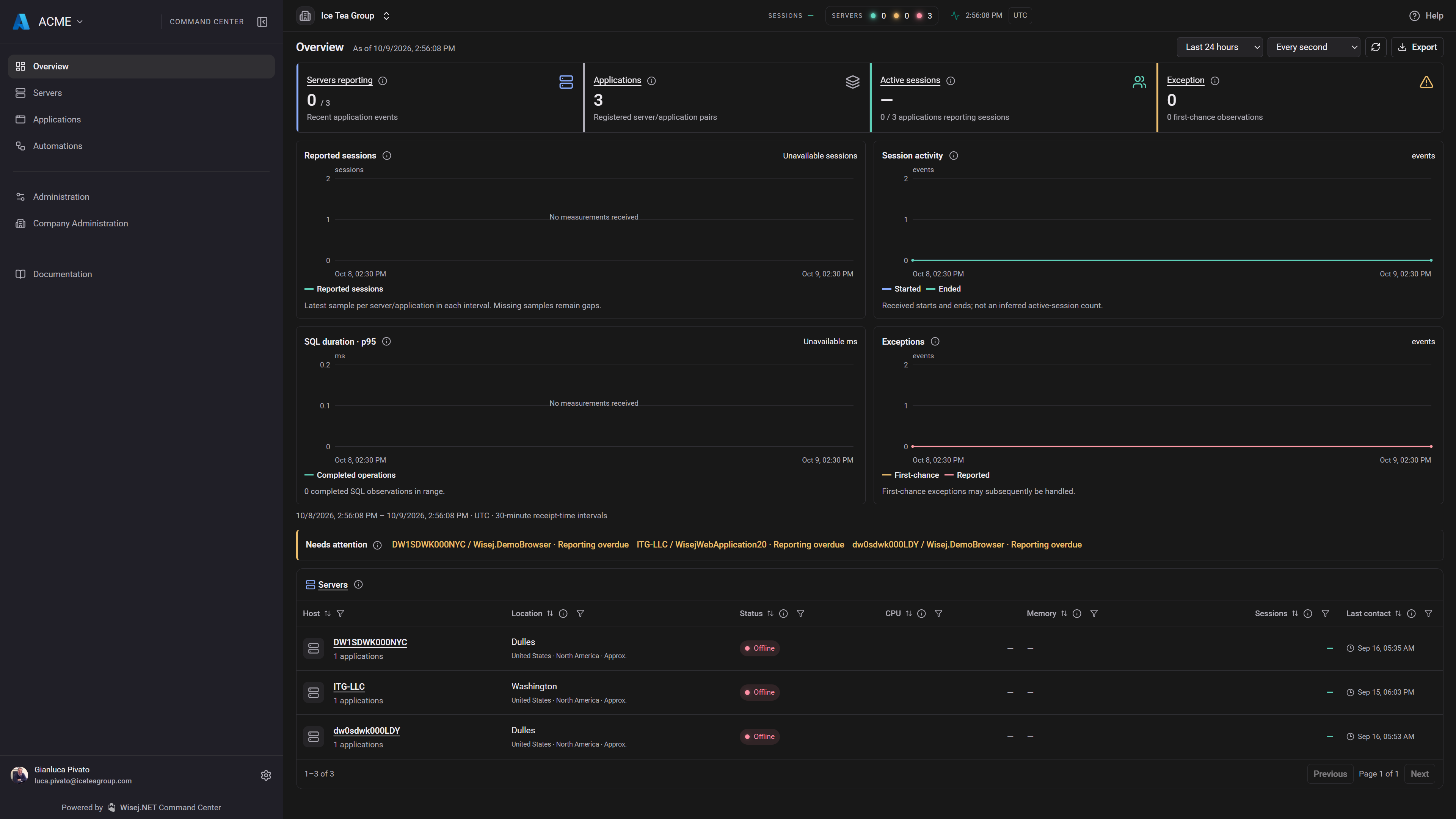Open the dw0sdwk000LDY host link
The height and width of the screenshot is (819, 1456).
coord(367,731)
